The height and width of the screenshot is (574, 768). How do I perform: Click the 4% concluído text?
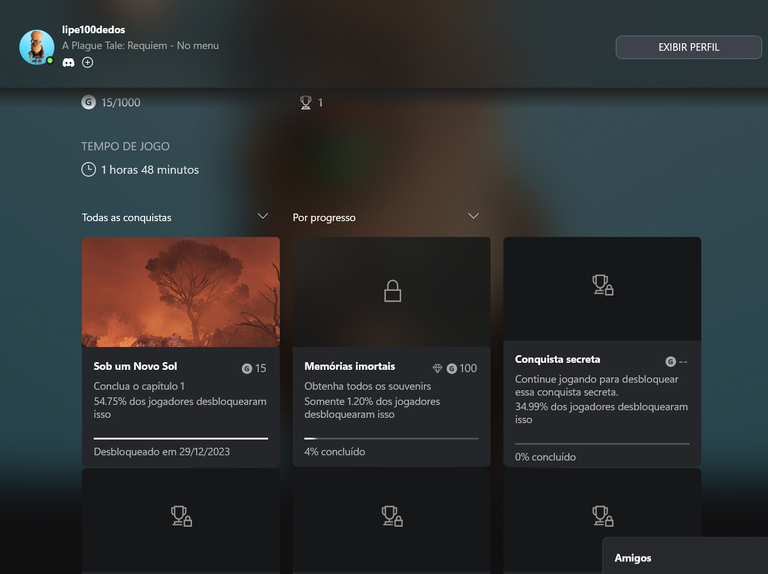point(335,452)
